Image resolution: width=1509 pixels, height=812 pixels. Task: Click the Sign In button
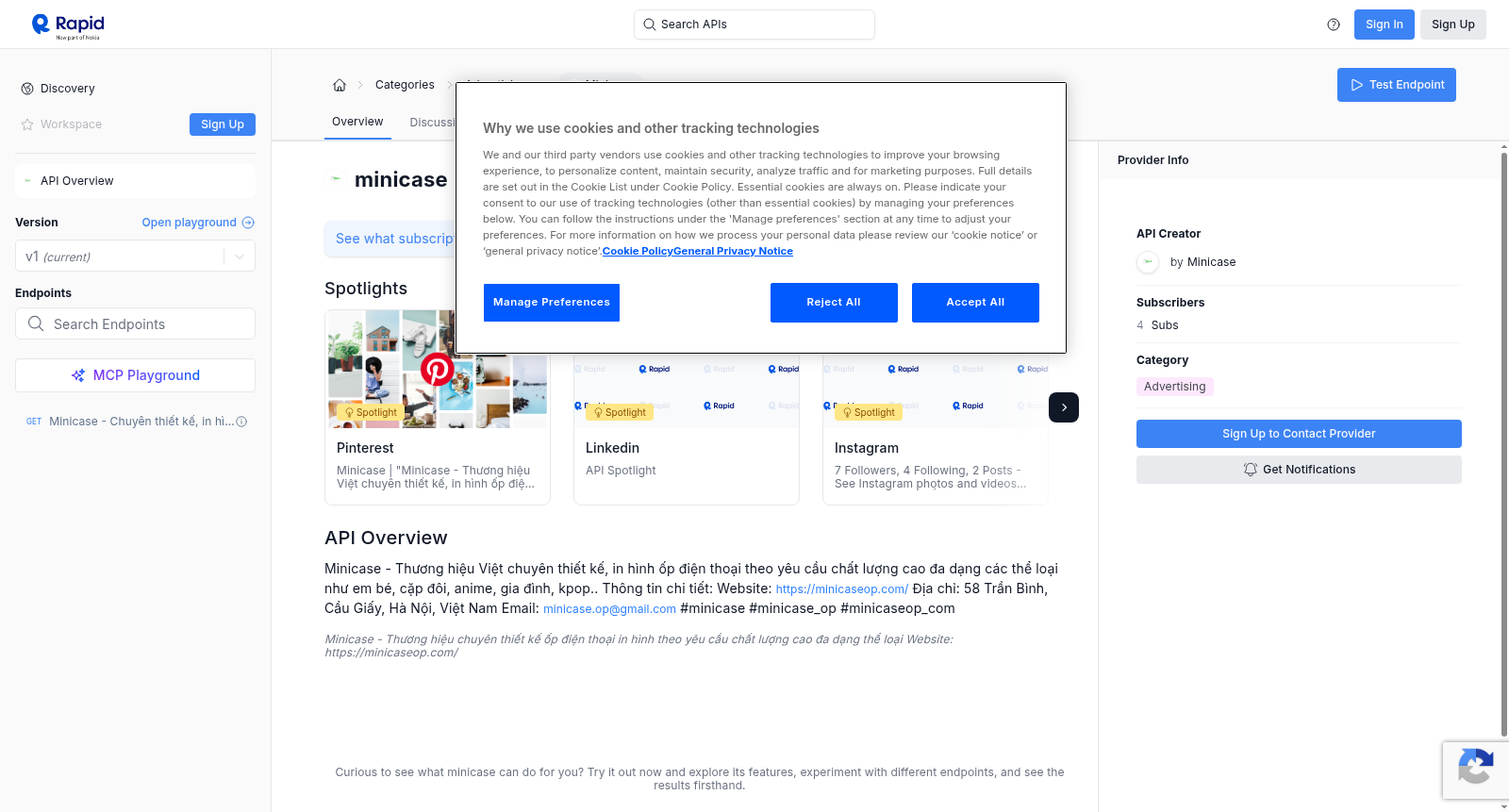click(1385, 25)
